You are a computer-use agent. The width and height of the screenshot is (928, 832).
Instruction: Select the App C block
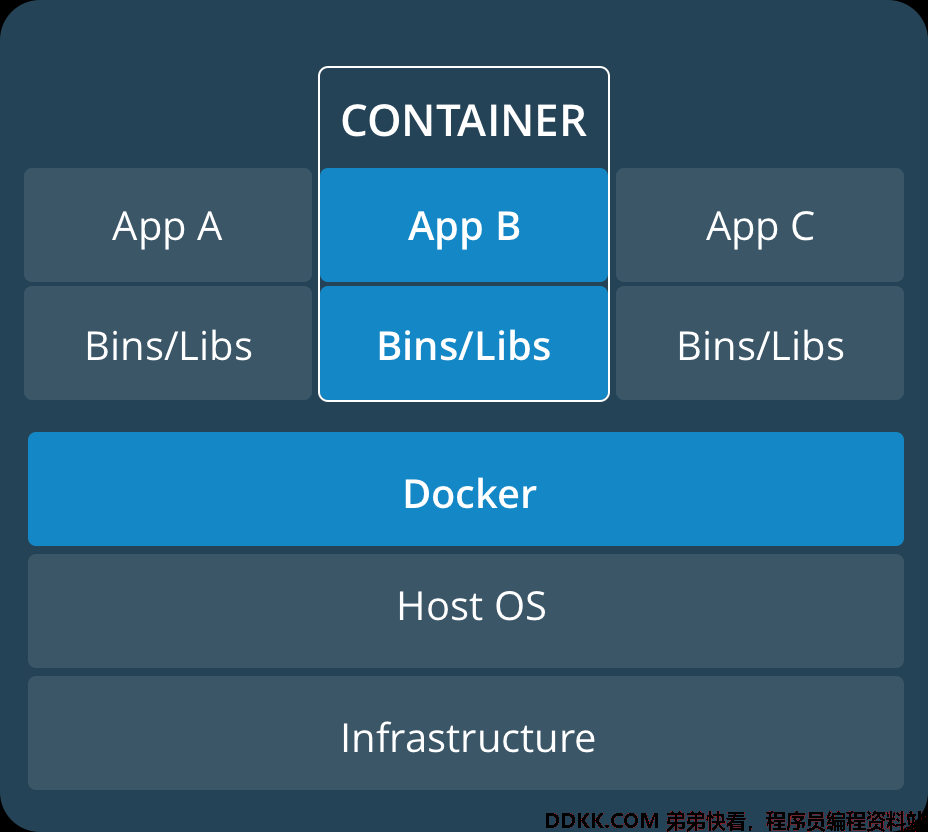760,225
